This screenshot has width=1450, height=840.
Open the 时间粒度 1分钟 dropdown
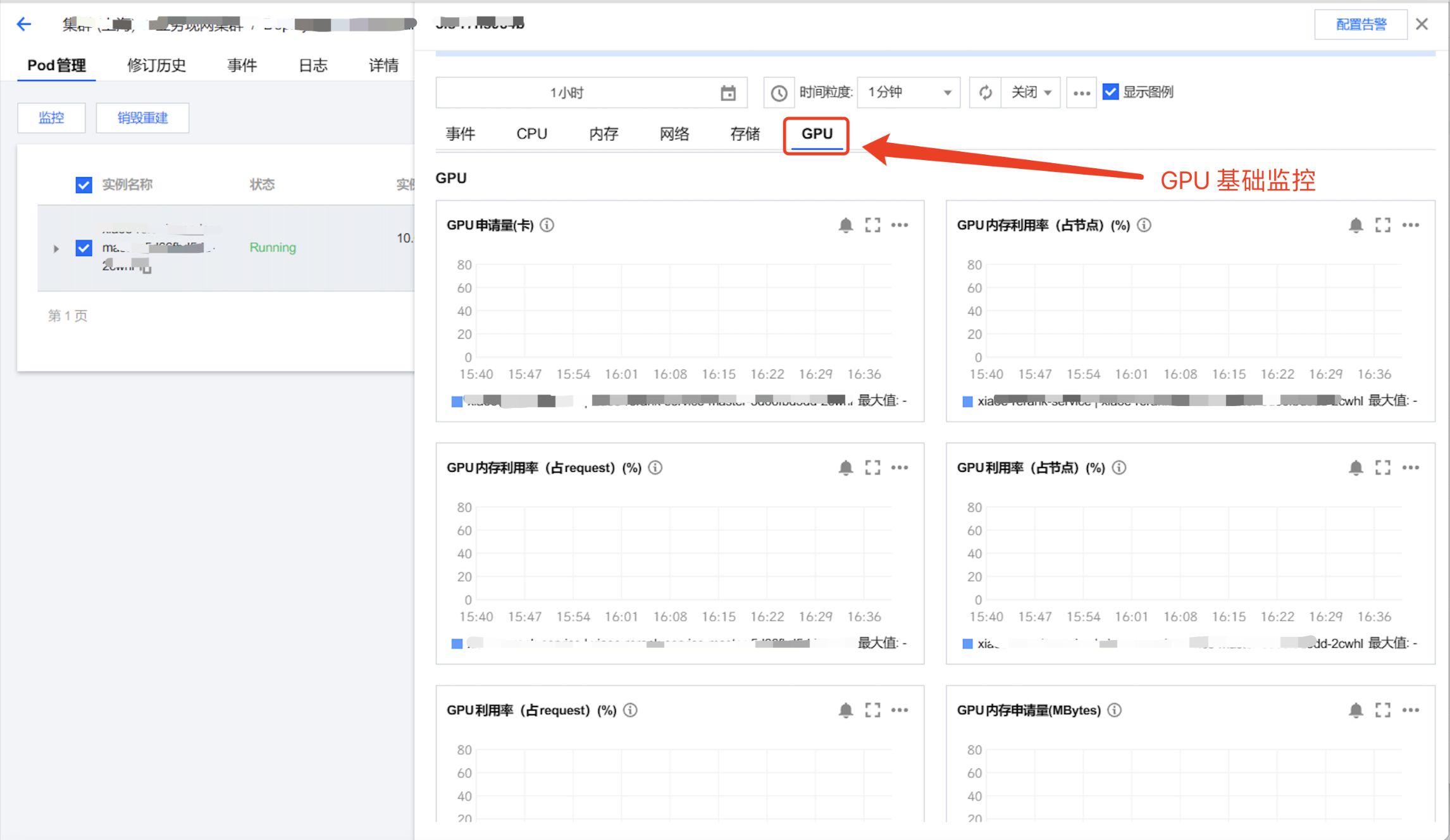point(909,92)
